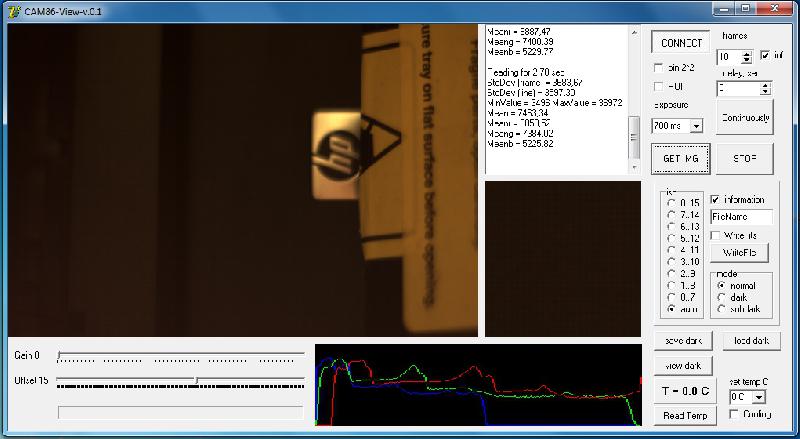Toggle the checkbox below bin 2*2
Image resolution: width=800 pixels, height=439 pixels.
click(659, 87)
